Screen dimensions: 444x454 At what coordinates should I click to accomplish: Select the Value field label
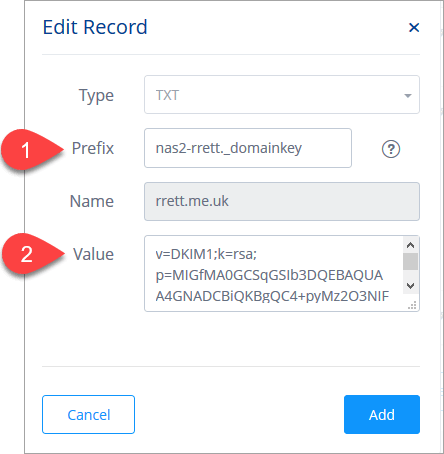tap(93, 254)
